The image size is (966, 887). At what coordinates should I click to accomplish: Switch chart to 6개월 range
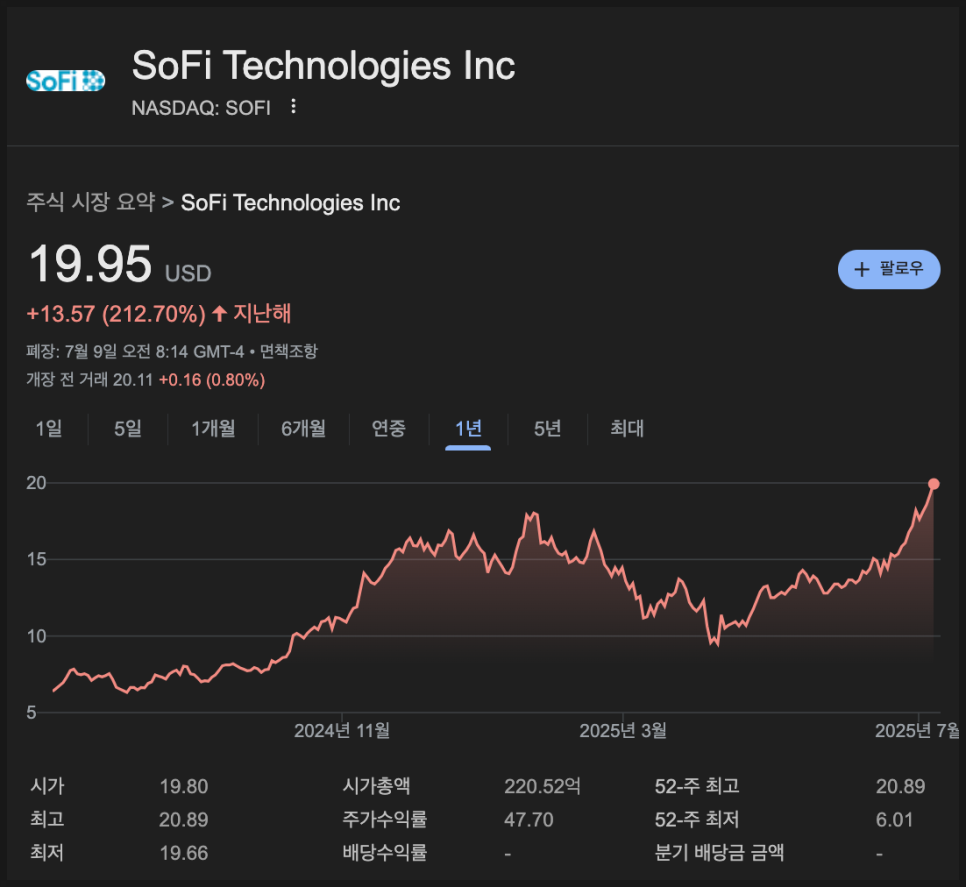coord(304,428)
